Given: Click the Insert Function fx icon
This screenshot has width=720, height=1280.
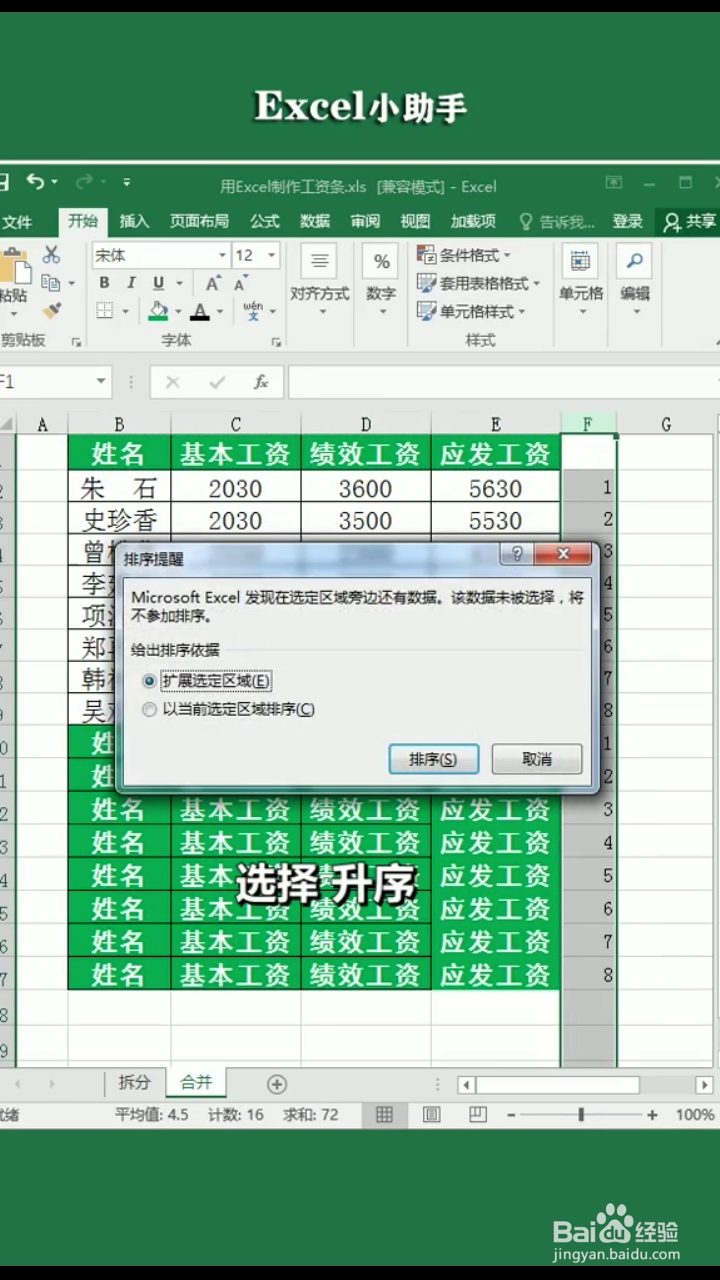Looking at the screenshot, I should [x=261, y=382].
